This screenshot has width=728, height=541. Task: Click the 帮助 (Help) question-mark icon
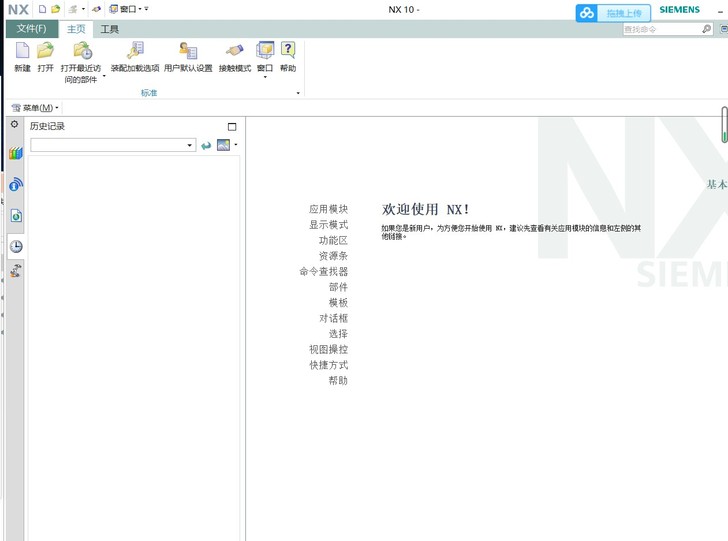(x=288, y=51)
